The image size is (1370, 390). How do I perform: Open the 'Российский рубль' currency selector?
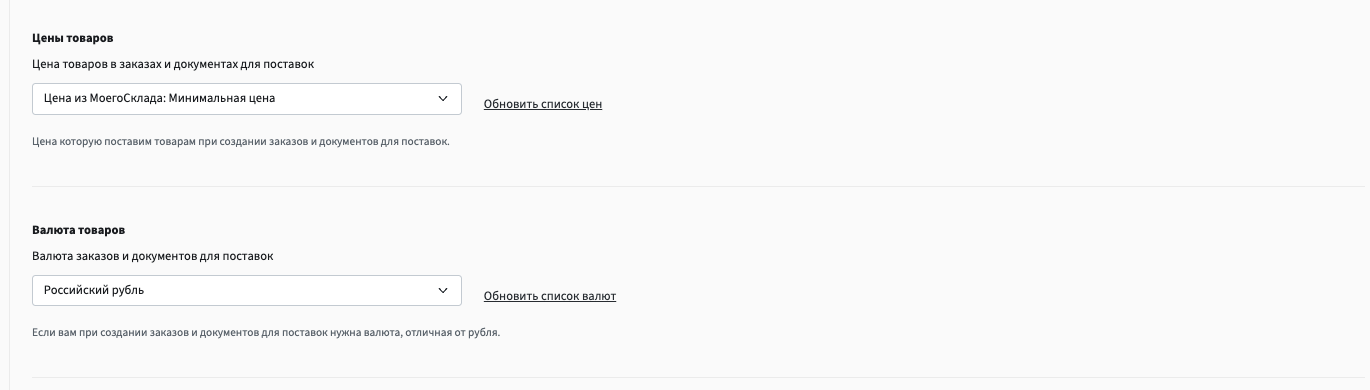pyautogui.click(x=247, y=291)
